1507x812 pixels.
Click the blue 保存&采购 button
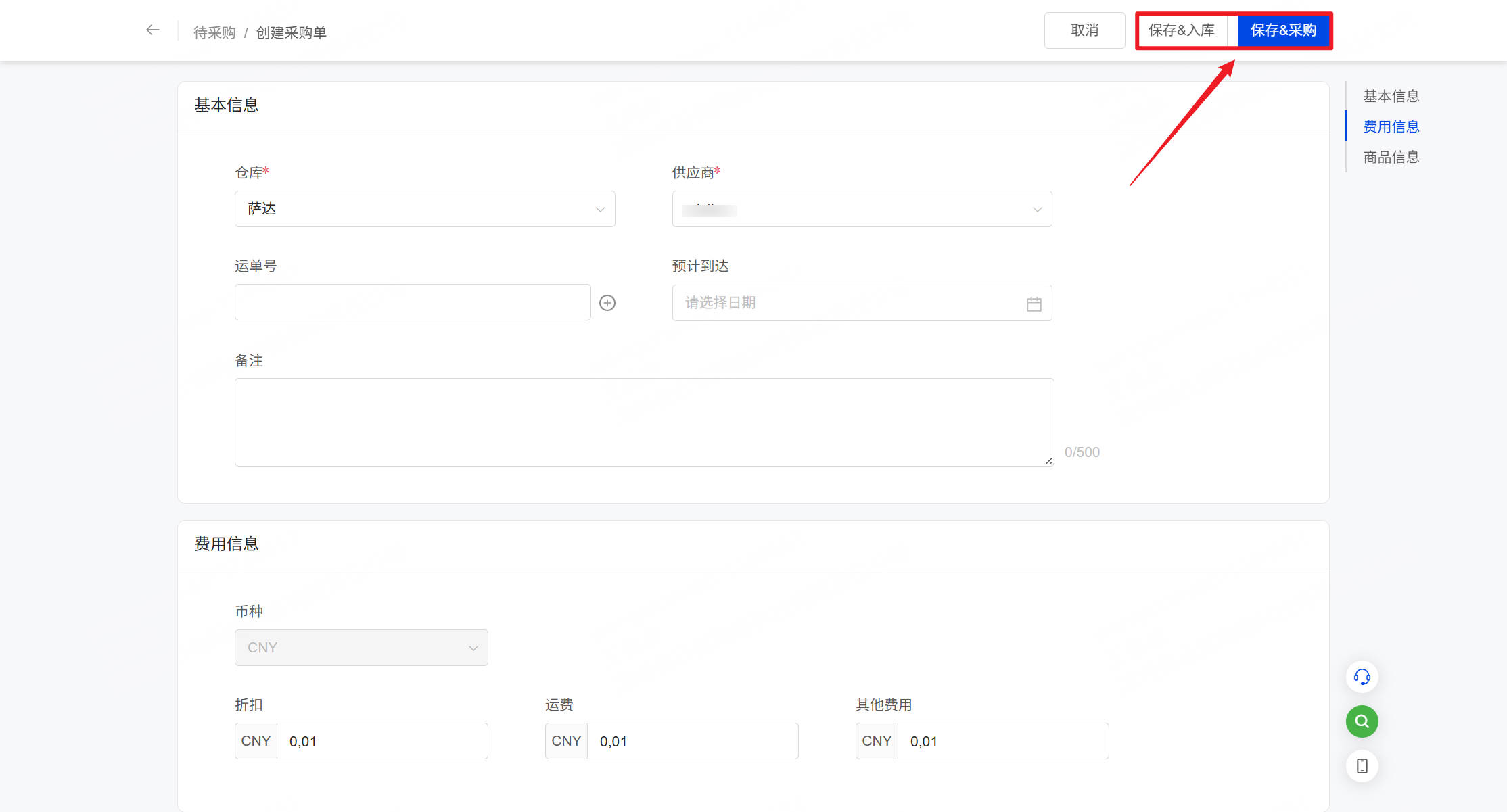[x=1283, y=30]
